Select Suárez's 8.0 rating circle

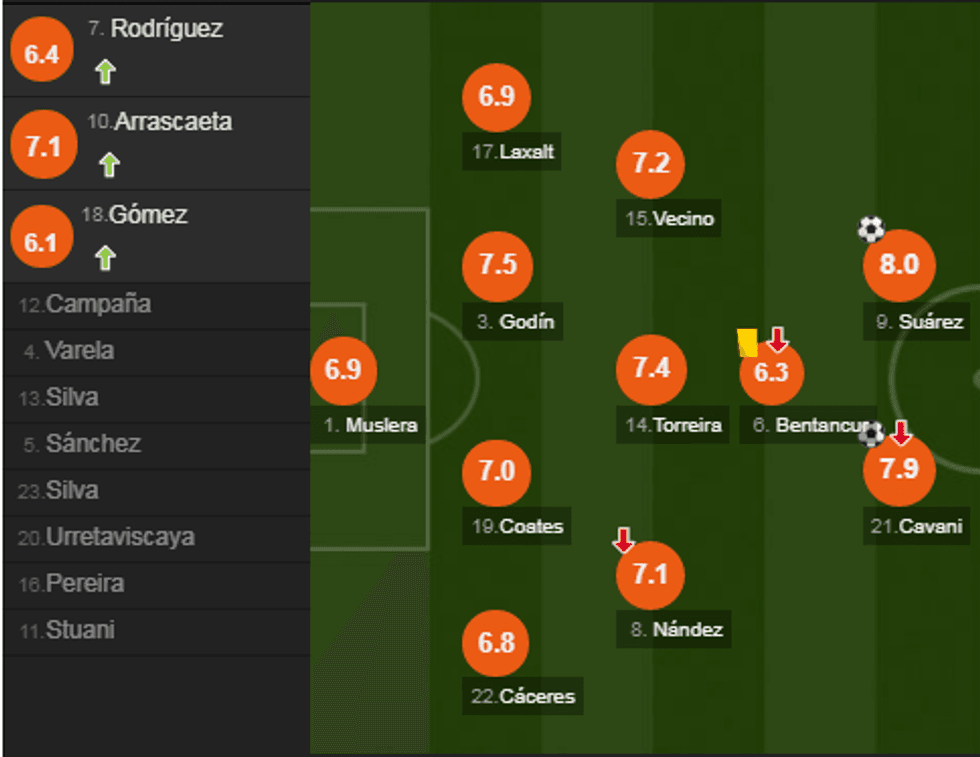(x=898, y=265)
